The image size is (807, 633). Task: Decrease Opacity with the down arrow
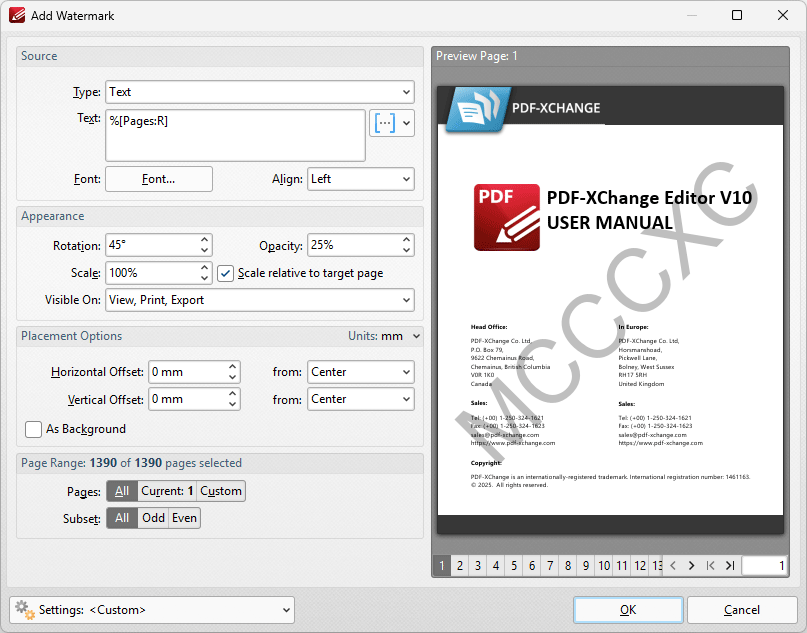click(x=406, y=251)
